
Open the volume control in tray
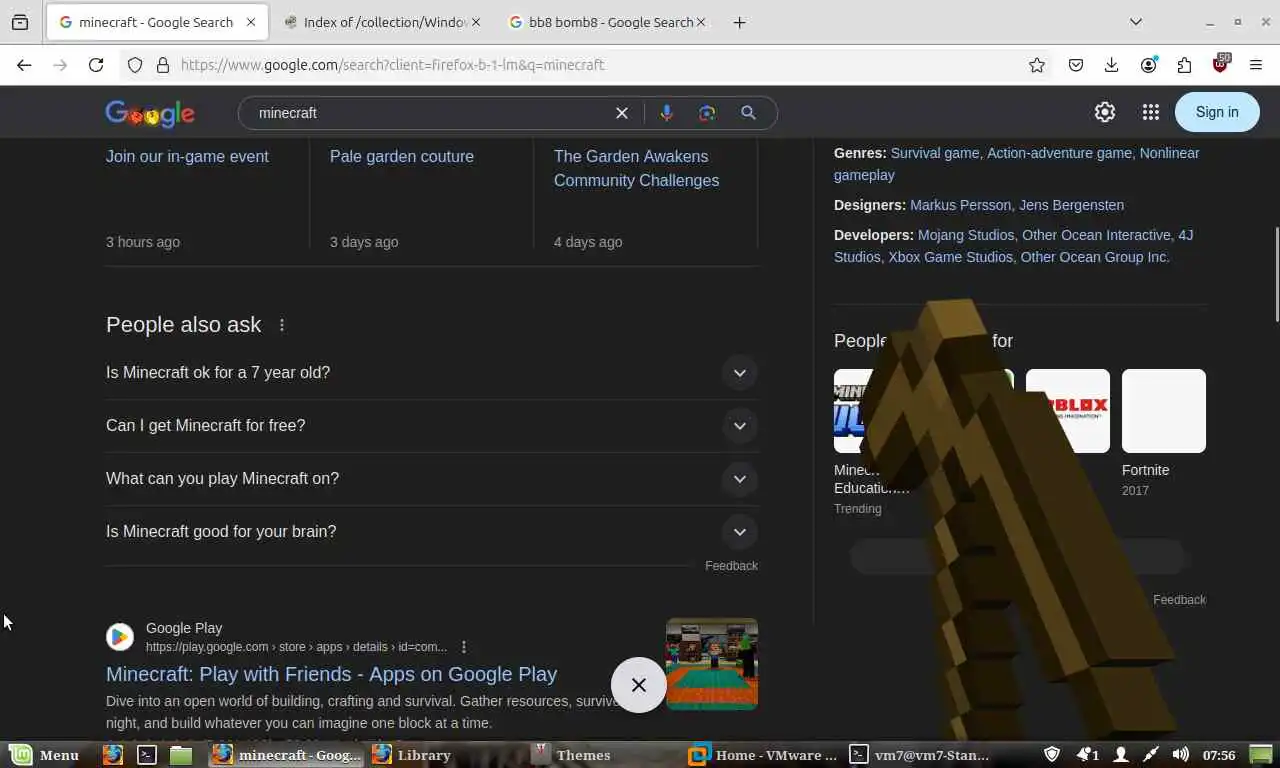coord(1180,755)
